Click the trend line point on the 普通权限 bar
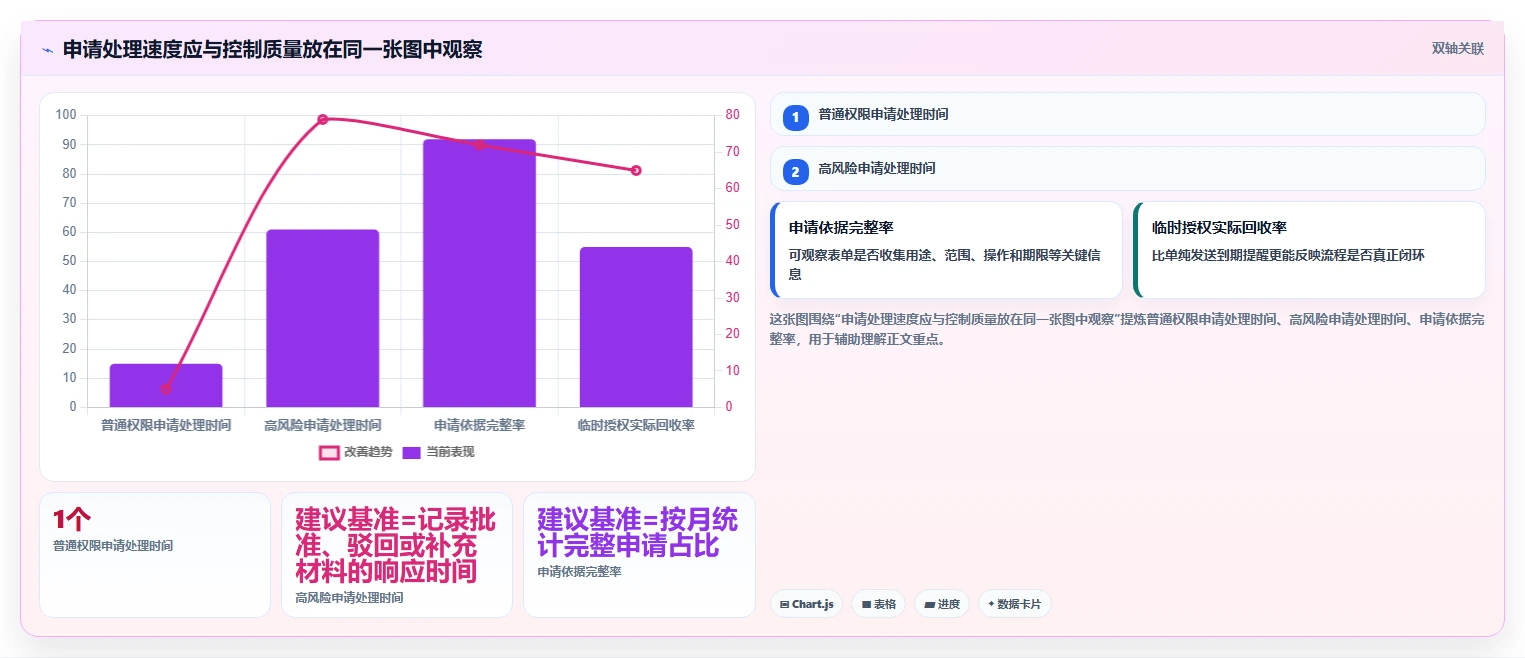The image size is (1525, 658). (166, 389)
